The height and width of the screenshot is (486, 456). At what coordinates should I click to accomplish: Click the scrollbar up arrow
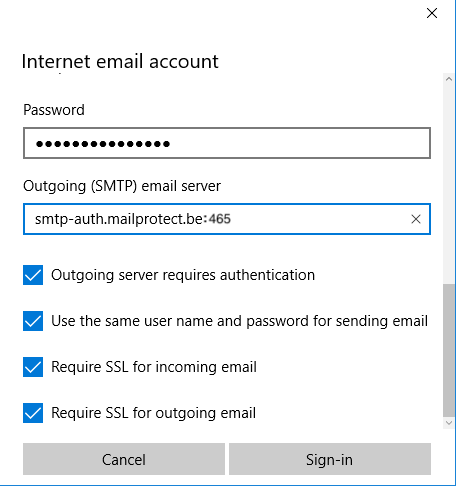(x=449, y=79)
